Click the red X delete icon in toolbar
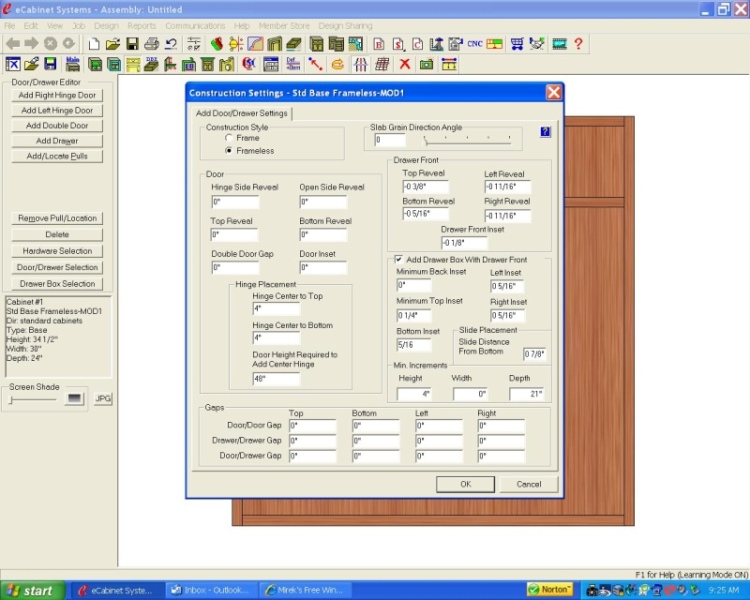750x600 pixels. point(404,64)
